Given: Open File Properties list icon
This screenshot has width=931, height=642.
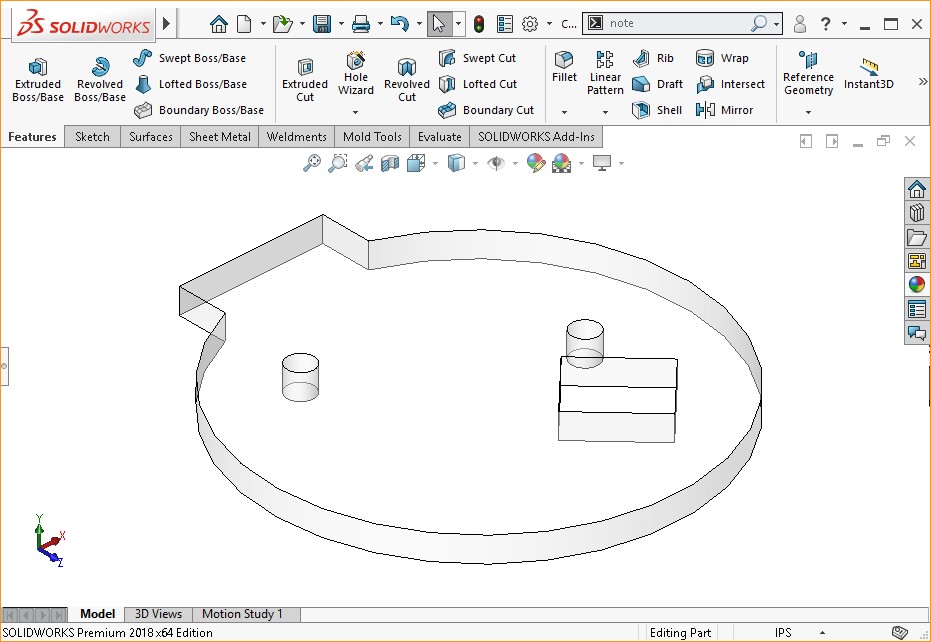Looking at the screenshot, I should [505, 24].
